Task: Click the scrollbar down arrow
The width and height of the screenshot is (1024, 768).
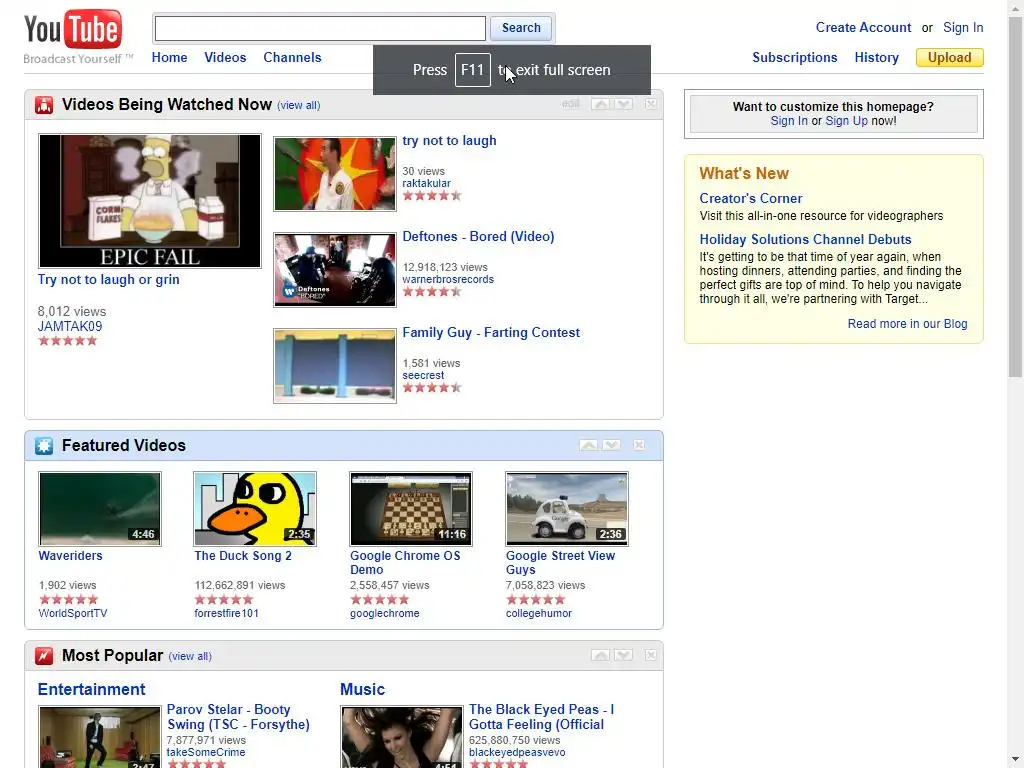Action: [x=1016, y=761]
